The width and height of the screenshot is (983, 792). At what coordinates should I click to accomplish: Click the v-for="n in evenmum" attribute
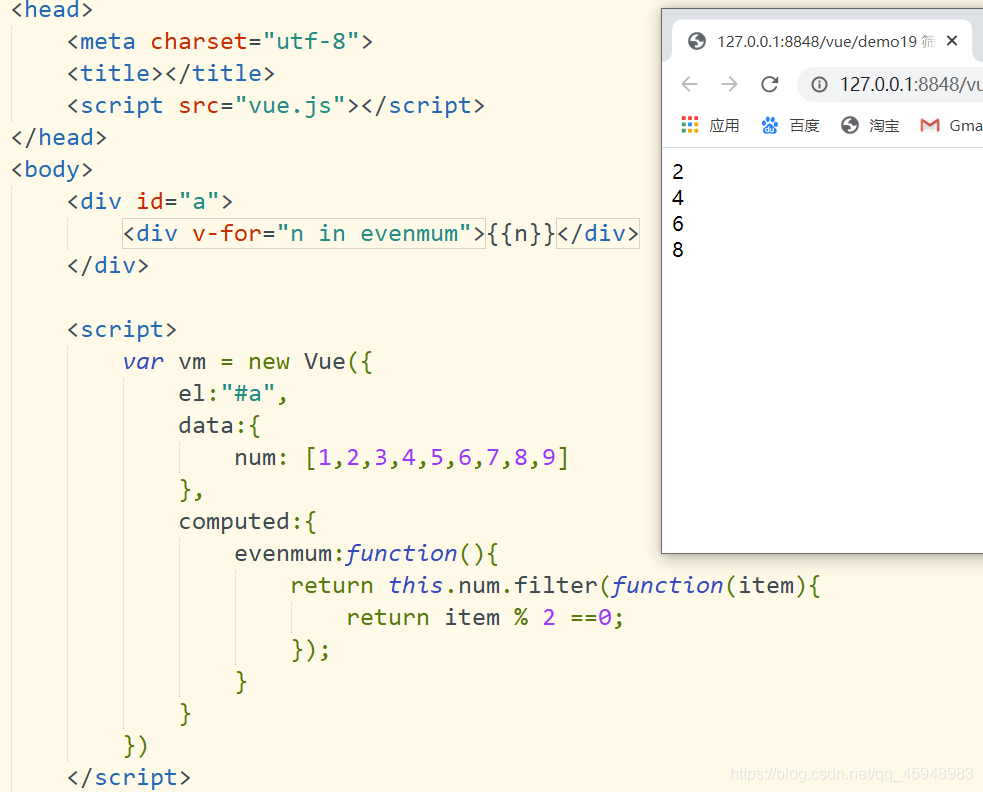332,233
